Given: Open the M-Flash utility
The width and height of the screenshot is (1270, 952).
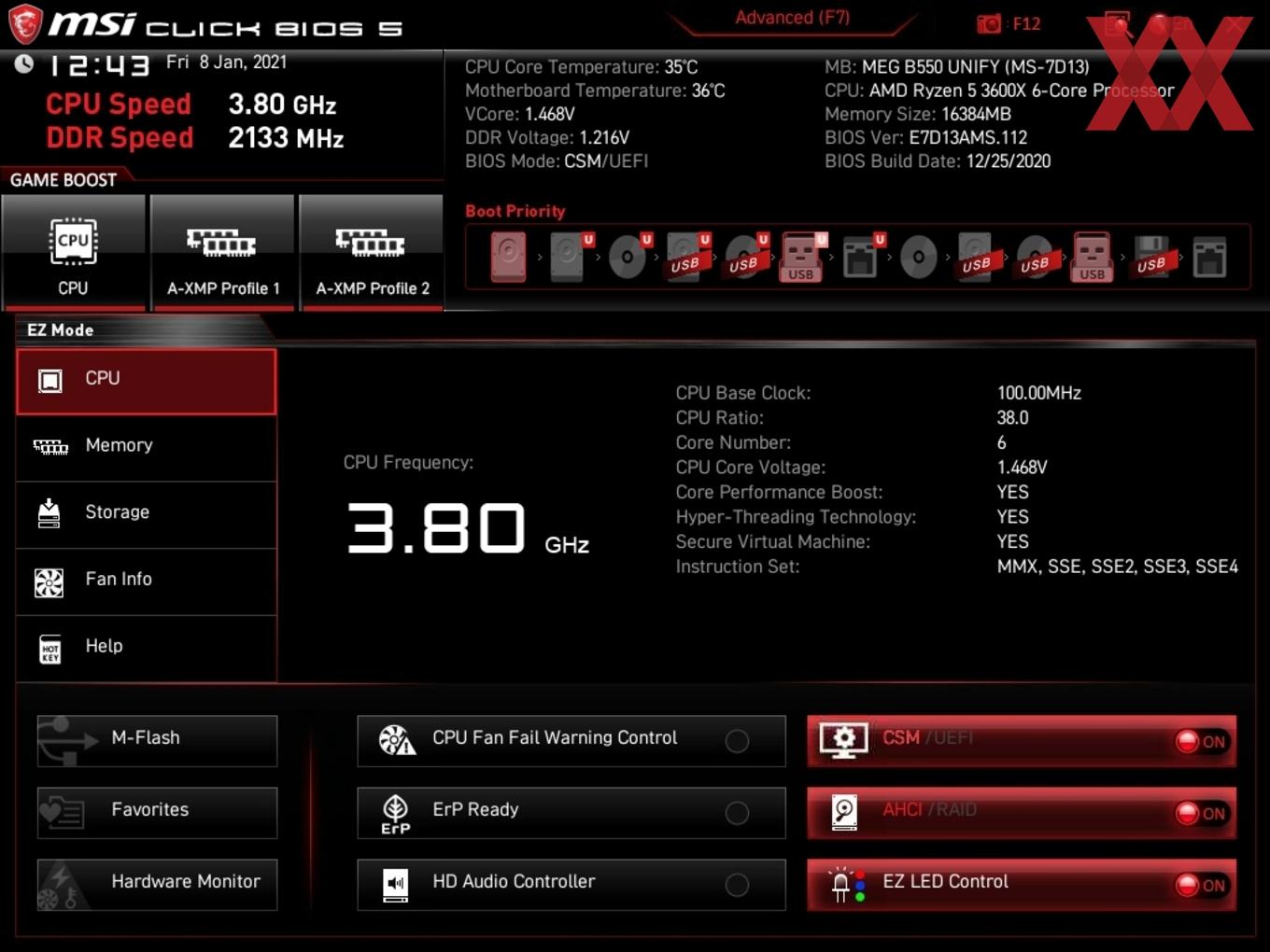Looking at the screenshot, I should point(157,741).
